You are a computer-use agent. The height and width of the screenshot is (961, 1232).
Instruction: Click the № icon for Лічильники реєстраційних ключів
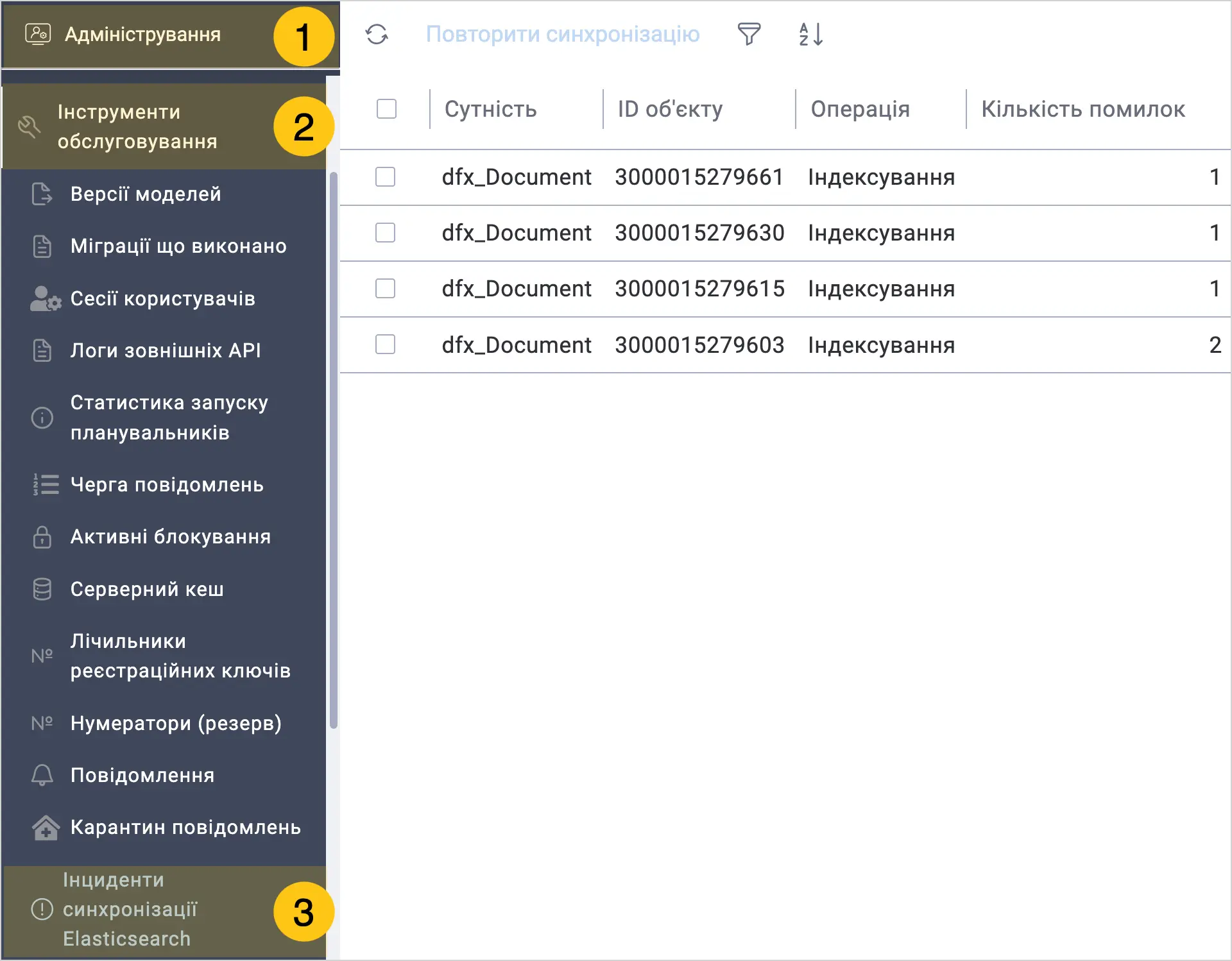(x=42, y=656)
